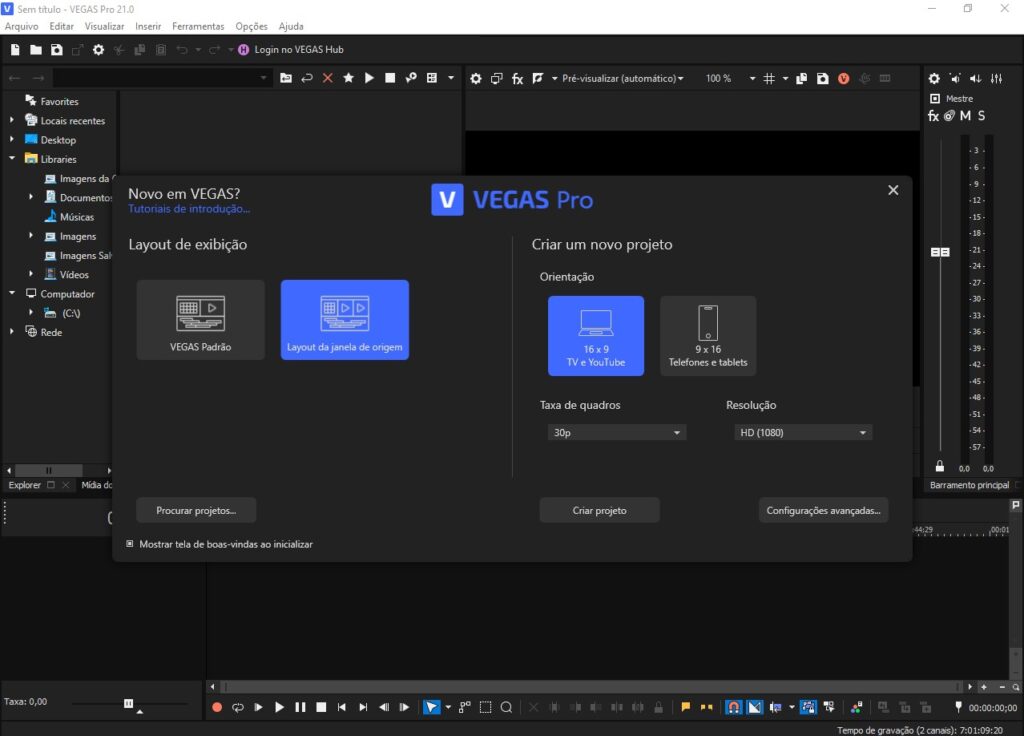Open the Resolução dropdown showing HD (1080)

[x=802, y=432]
